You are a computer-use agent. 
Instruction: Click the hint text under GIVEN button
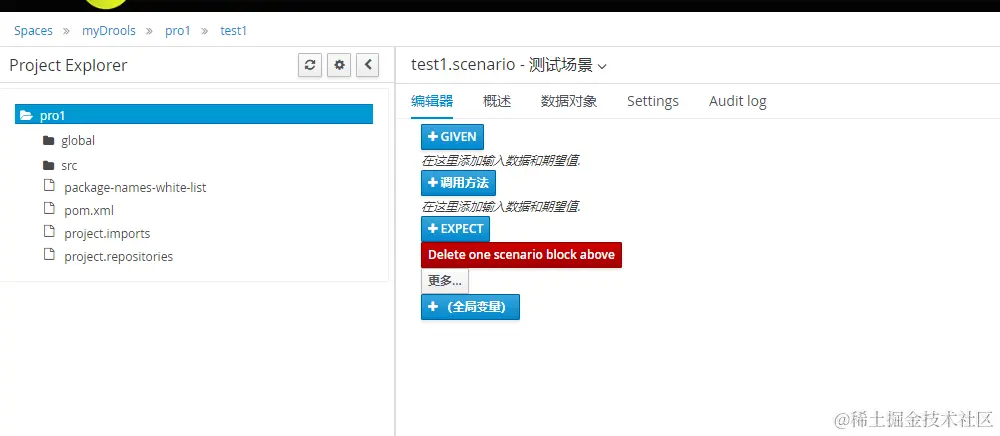tap(501, 161)
